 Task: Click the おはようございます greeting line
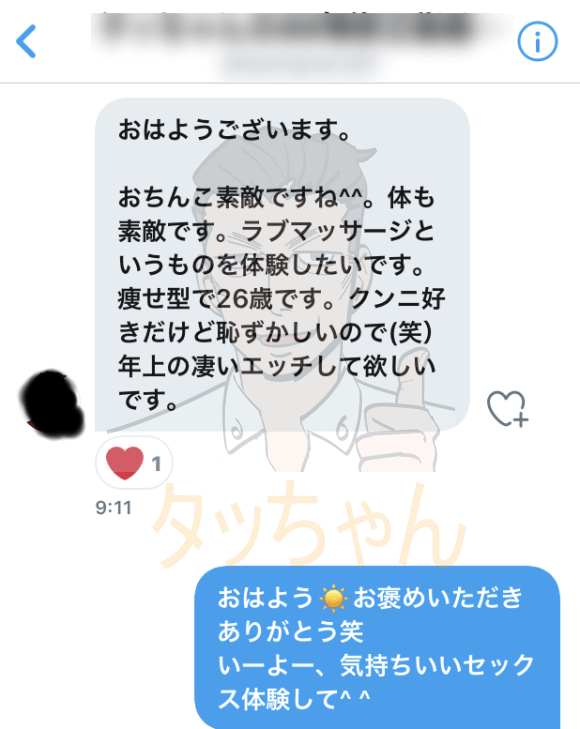point(235,130)
